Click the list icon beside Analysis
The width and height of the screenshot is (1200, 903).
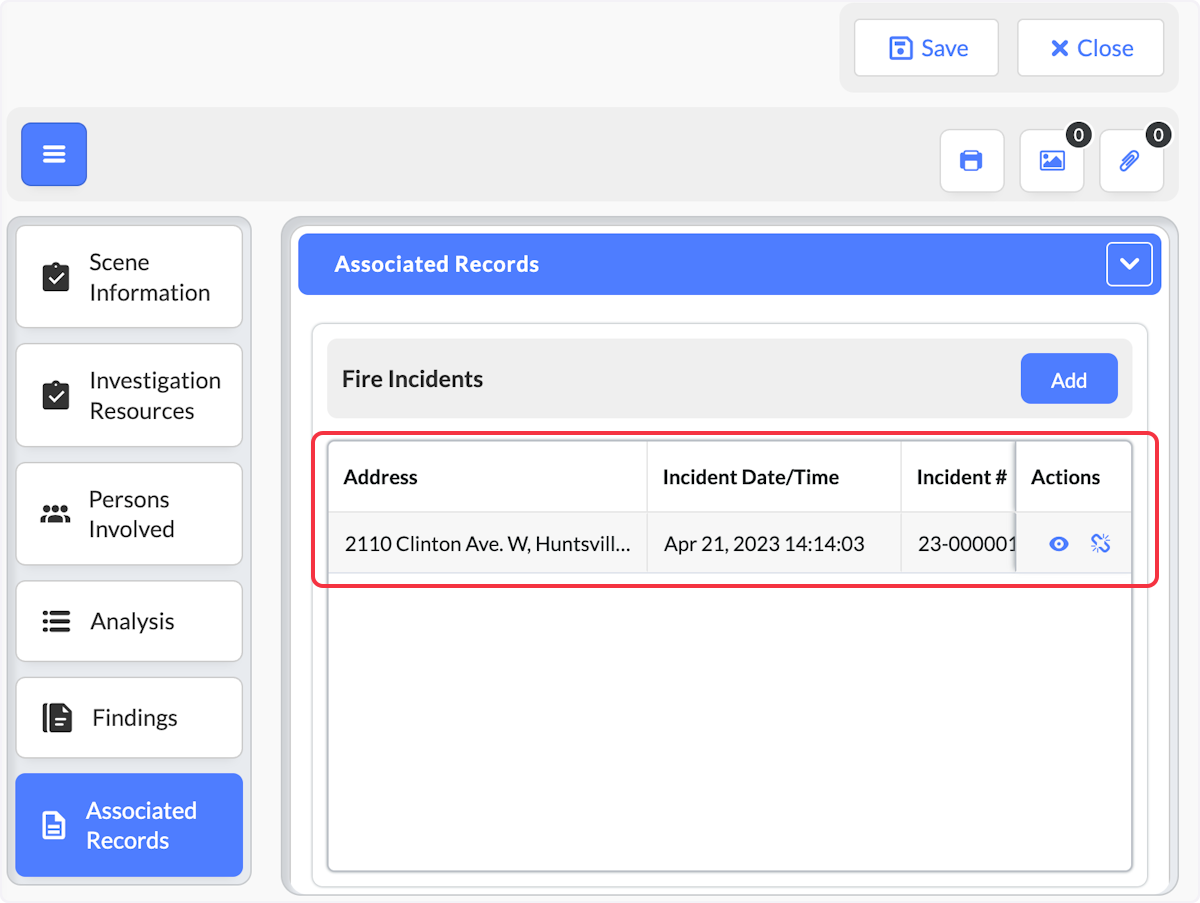pos(56,621)
